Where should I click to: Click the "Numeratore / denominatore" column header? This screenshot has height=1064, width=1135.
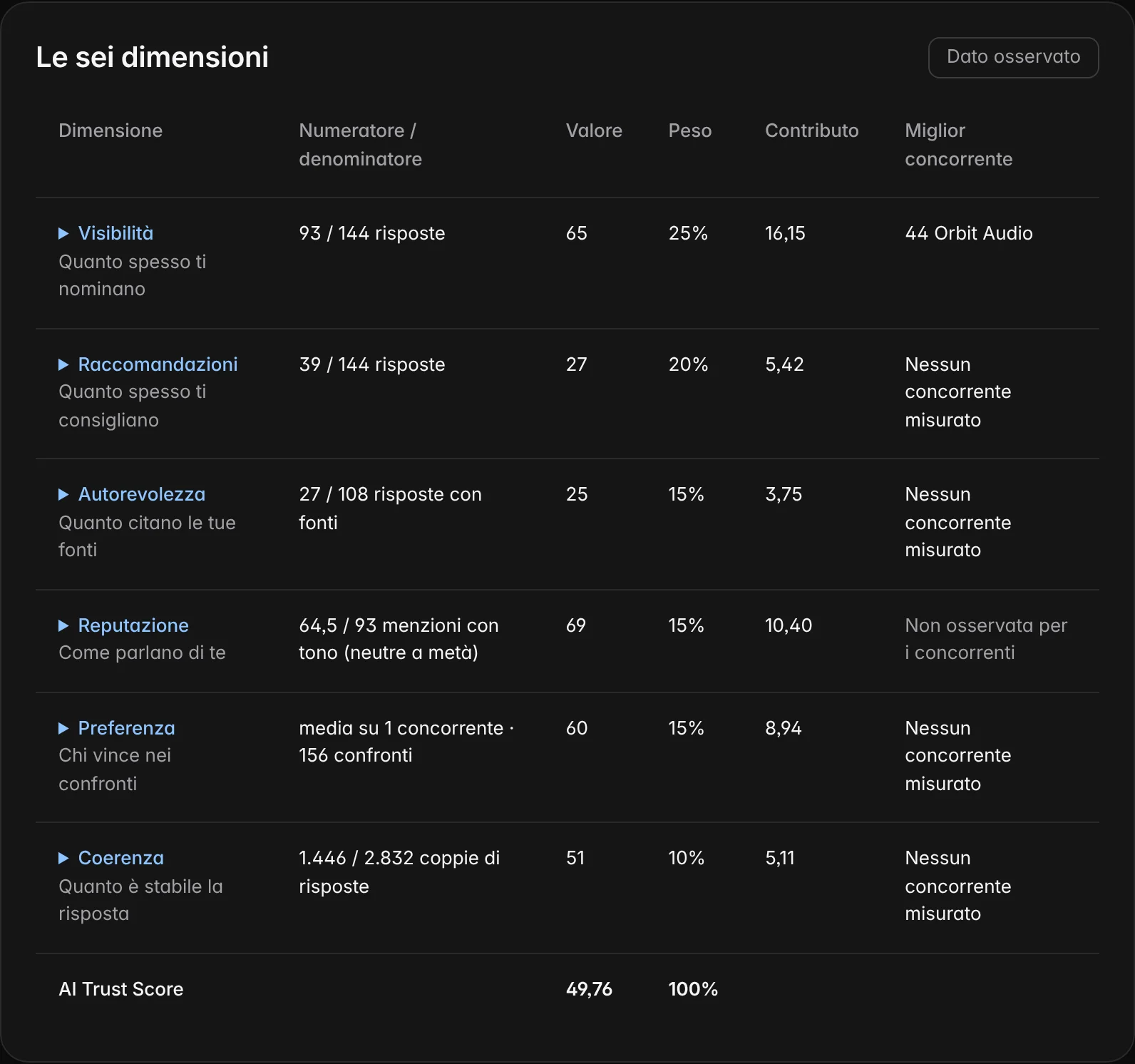tap(360, 145)
